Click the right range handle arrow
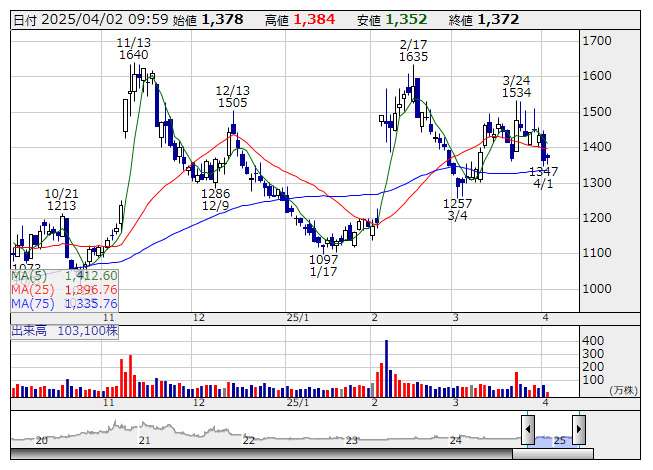 coord(579,429)
